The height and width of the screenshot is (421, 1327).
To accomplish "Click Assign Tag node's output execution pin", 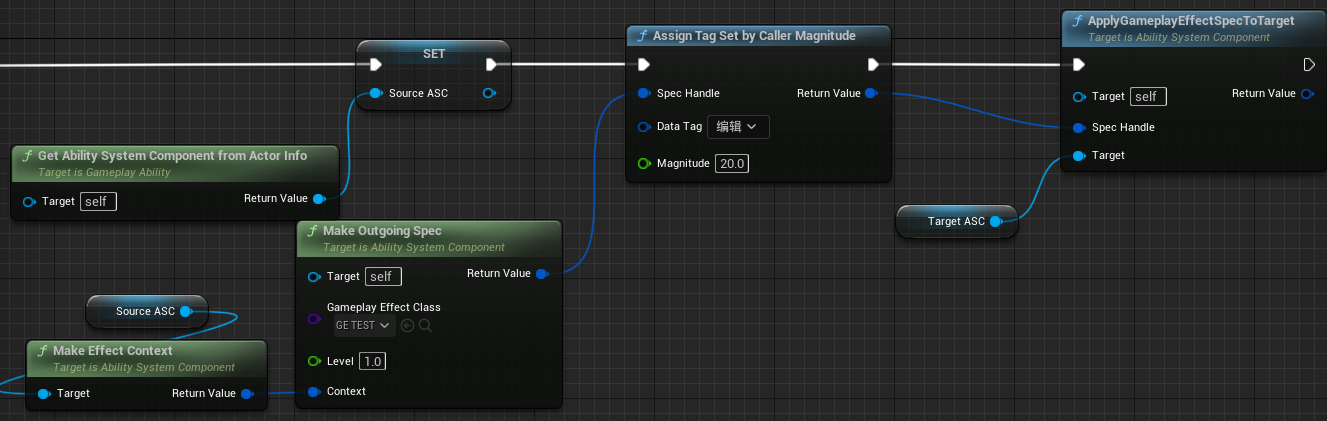I will pos(873,65).
